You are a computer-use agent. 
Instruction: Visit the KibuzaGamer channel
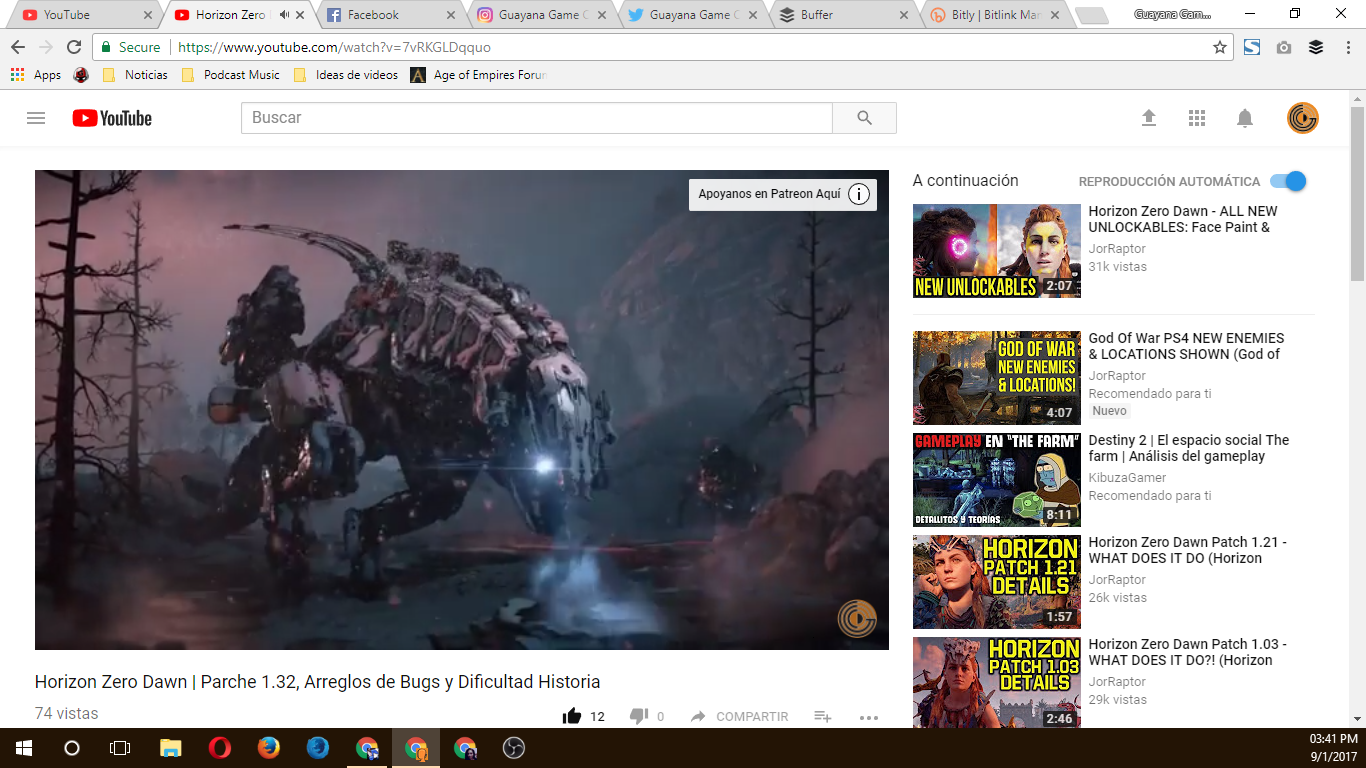point(1128,478)
